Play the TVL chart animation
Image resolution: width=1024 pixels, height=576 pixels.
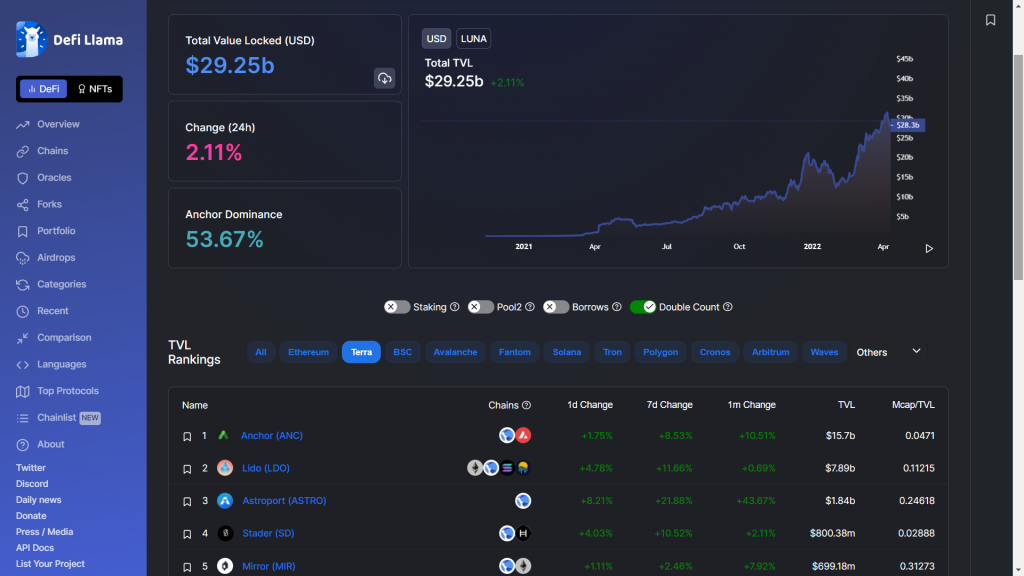929,249
